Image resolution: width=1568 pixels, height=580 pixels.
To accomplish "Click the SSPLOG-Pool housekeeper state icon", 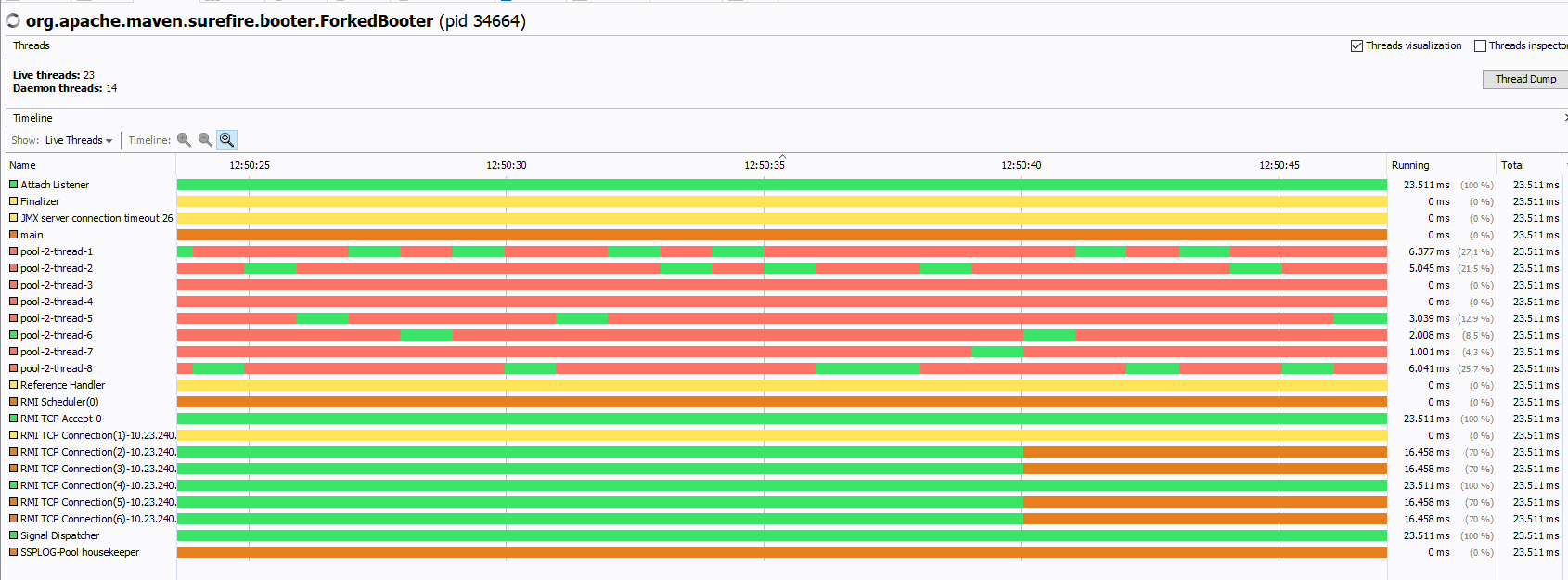I will 14,552.
